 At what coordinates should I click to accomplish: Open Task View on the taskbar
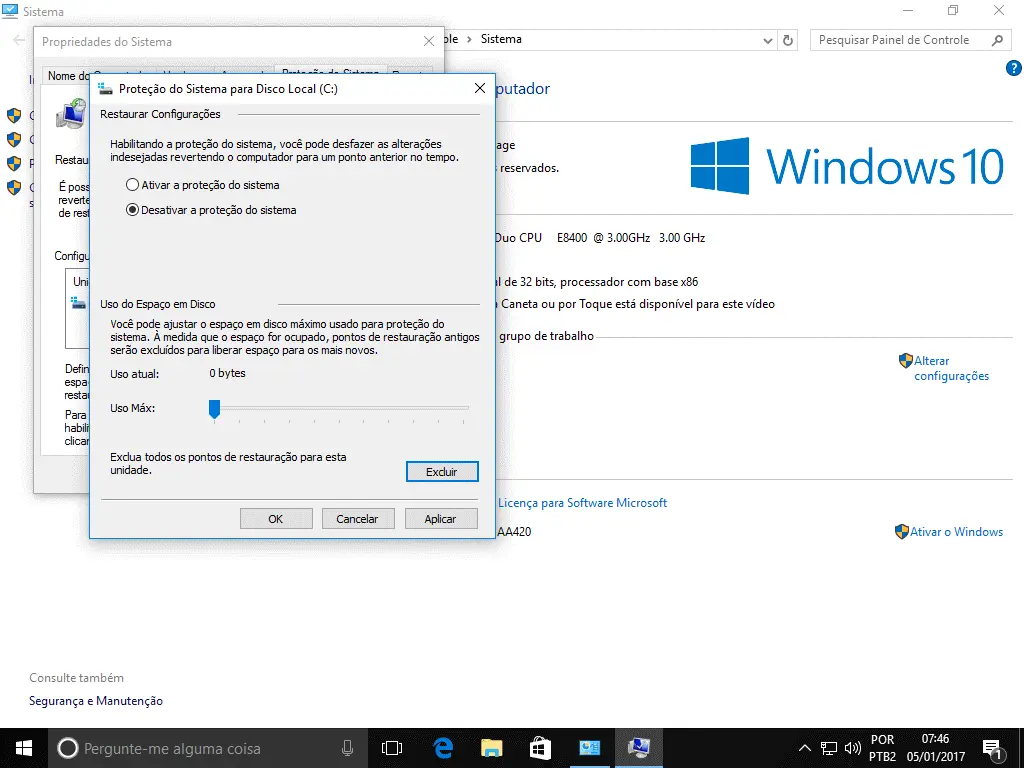tap(392, 748)
